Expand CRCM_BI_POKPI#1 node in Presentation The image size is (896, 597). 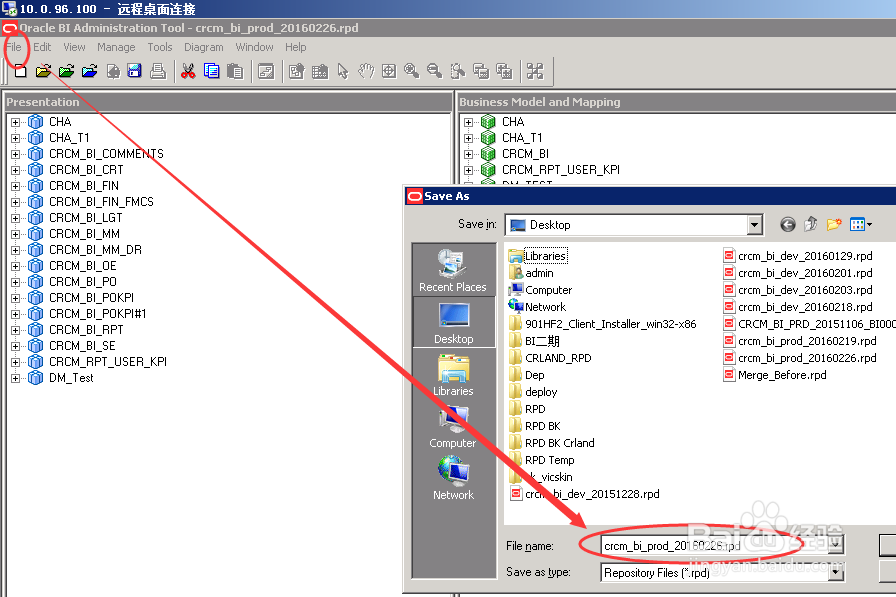tap(15, 314)
